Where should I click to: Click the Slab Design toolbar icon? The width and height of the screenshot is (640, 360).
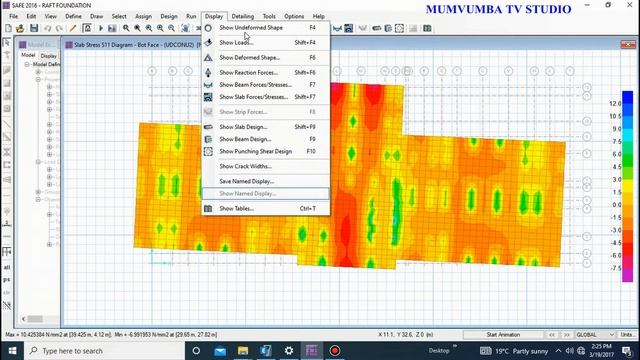click(x=377, y=28)
